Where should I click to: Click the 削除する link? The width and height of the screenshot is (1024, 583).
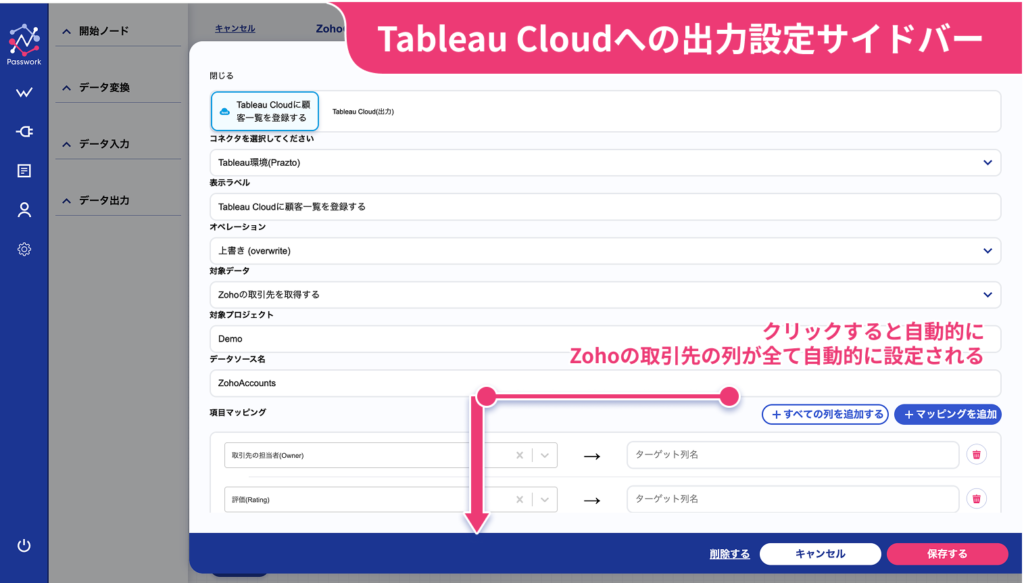729,554
